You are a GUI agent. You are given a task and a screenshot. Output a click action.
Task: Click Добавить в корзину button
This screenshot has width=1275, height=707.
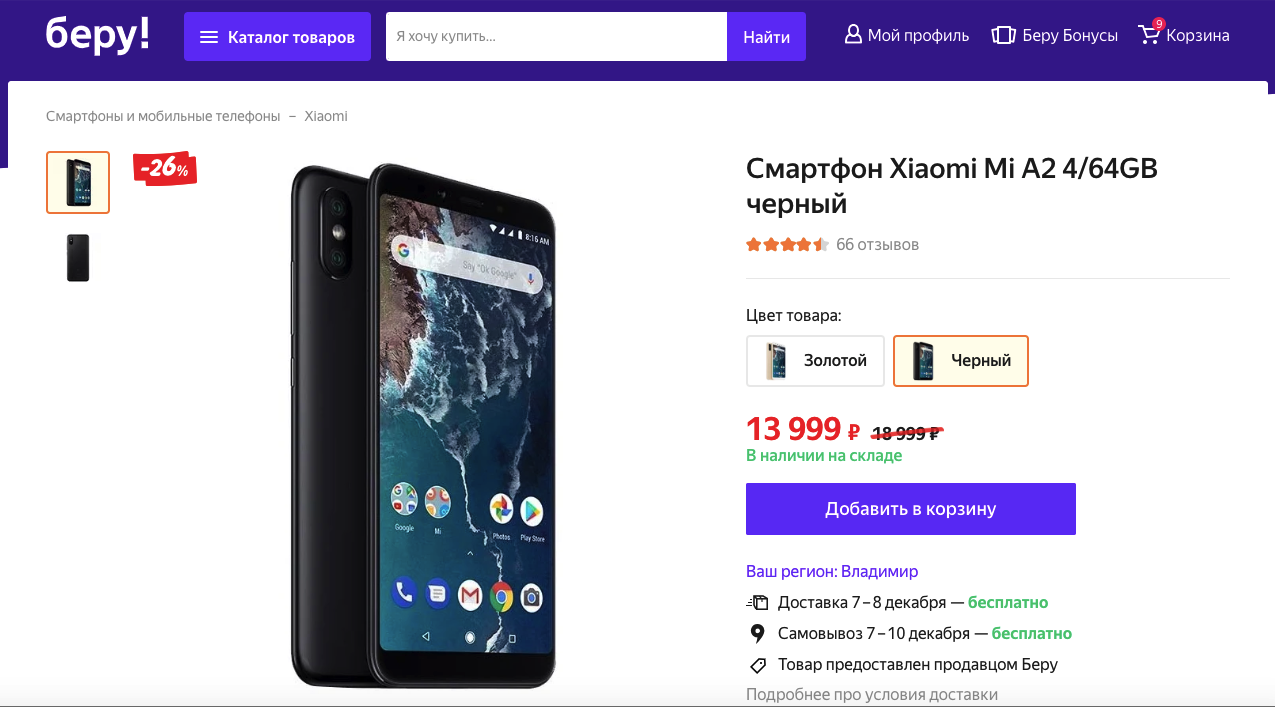(911, 509)
